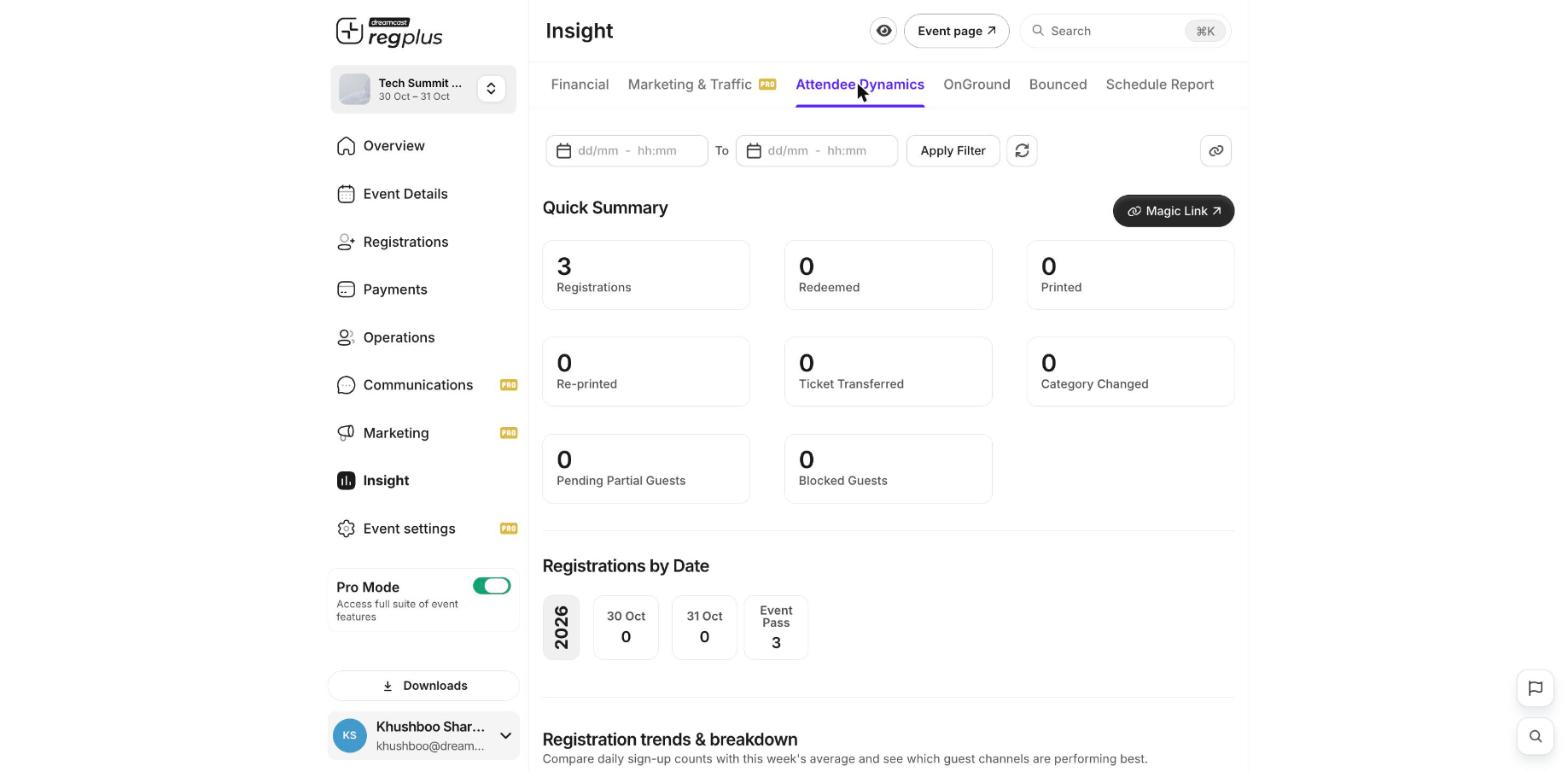The height and width of the screenshot is (772, 1568).
Task: Select the Attendee Dynamics tab
Action: pyautogui.click(x=860, y=85)
